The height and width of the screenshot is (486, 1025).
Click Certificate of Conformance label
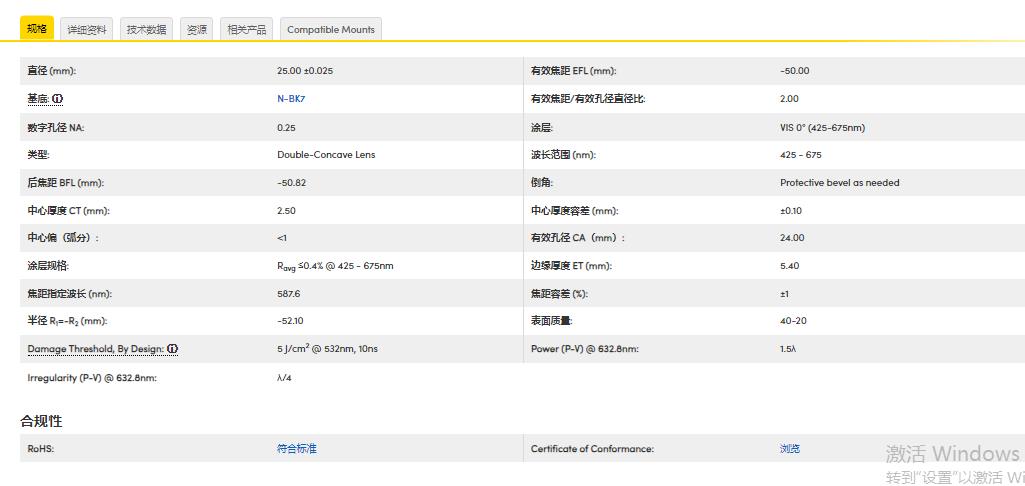pyautogui.click(x=592, y=449)
